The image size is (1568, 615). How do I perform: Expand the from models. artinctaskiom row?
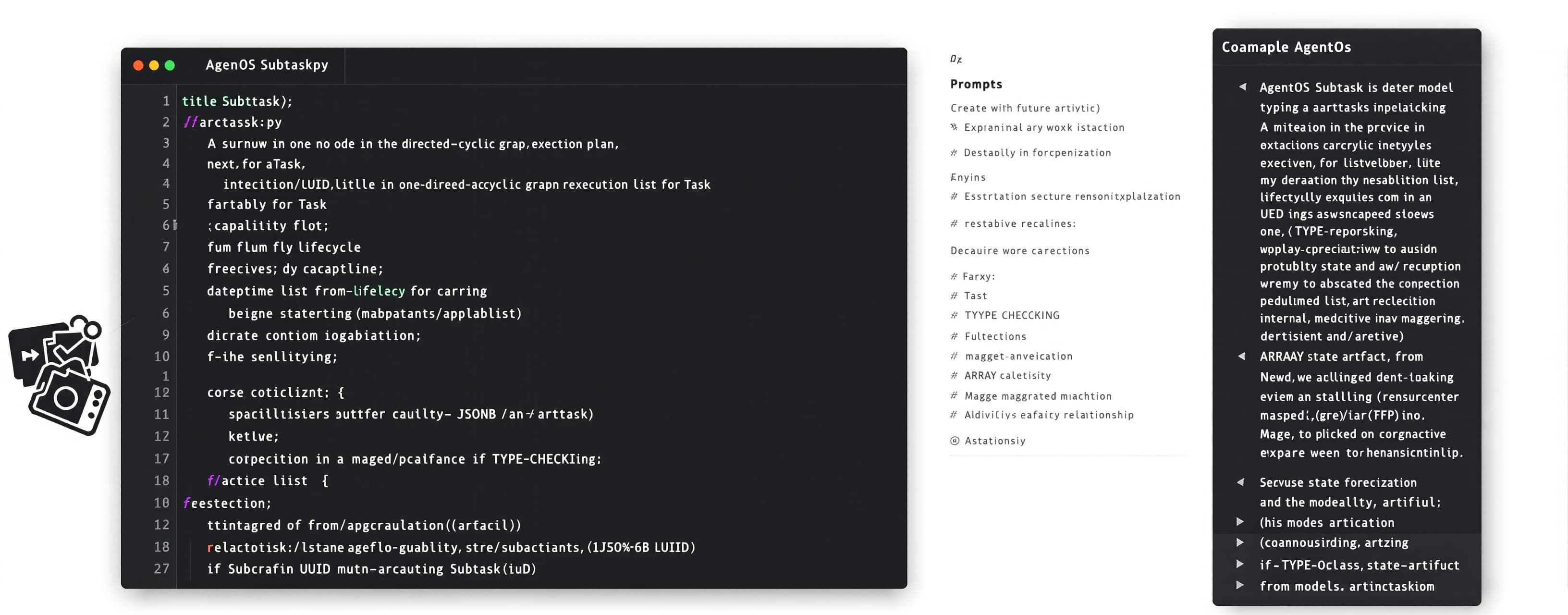[1240, 585]
